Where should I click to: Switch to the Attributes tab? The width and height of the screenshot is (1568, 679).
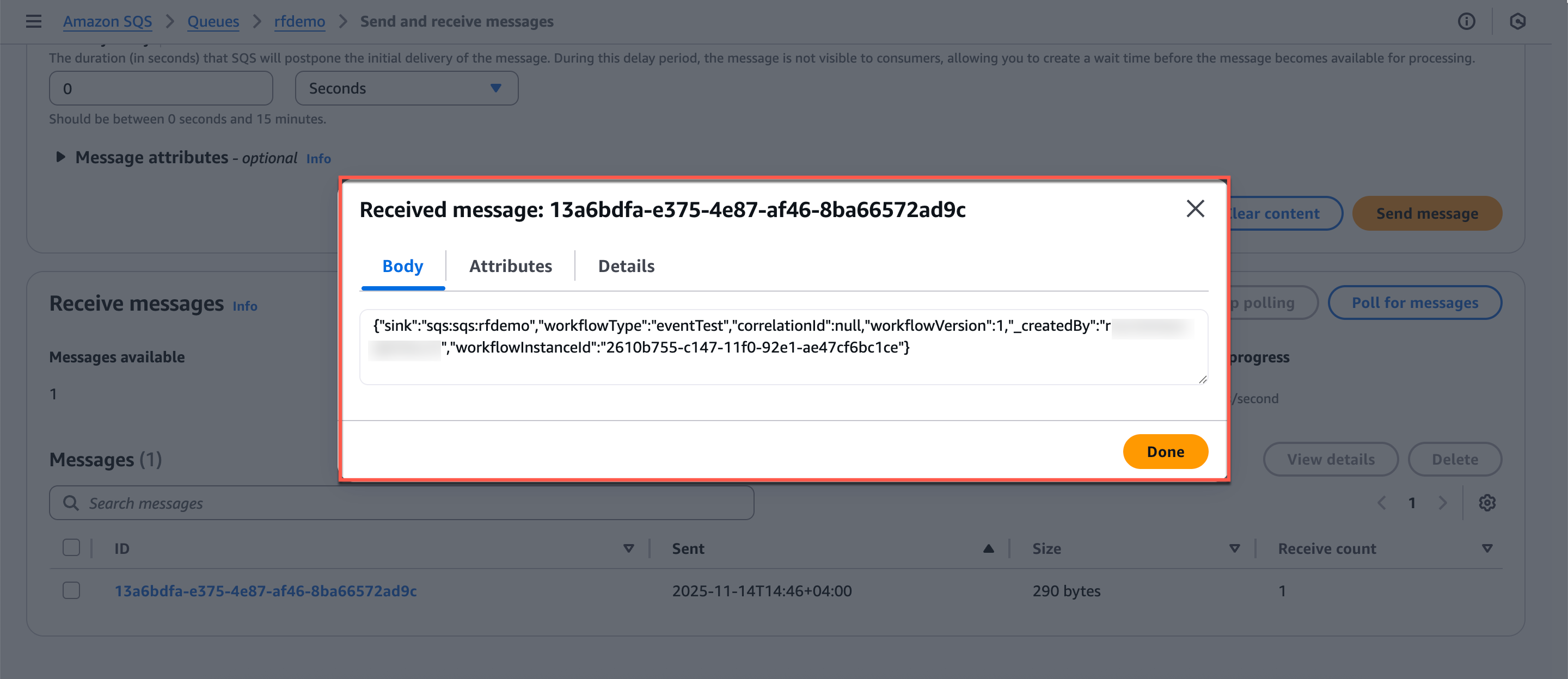[510, 266]
